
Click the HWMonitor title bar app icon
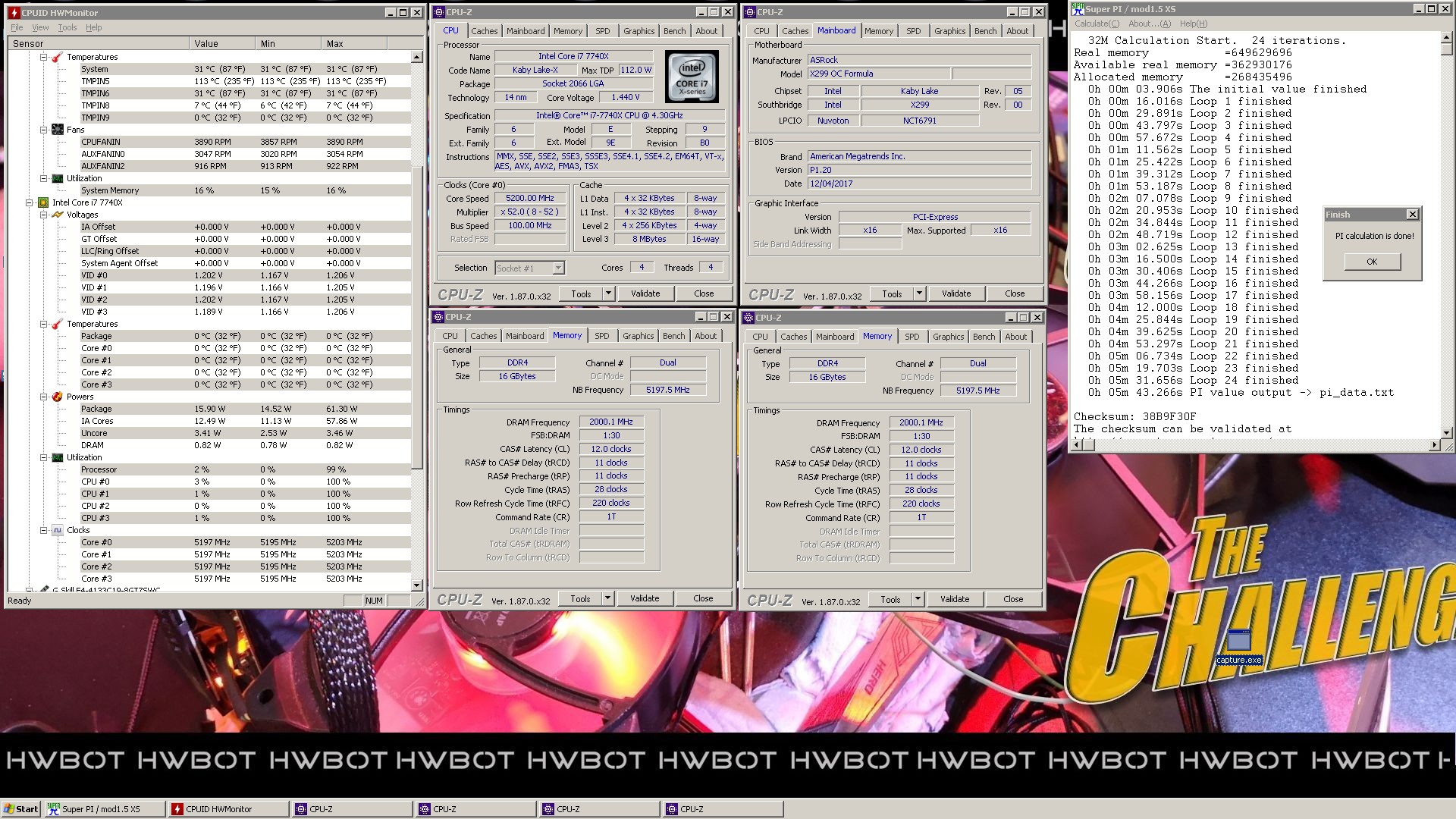14,13
